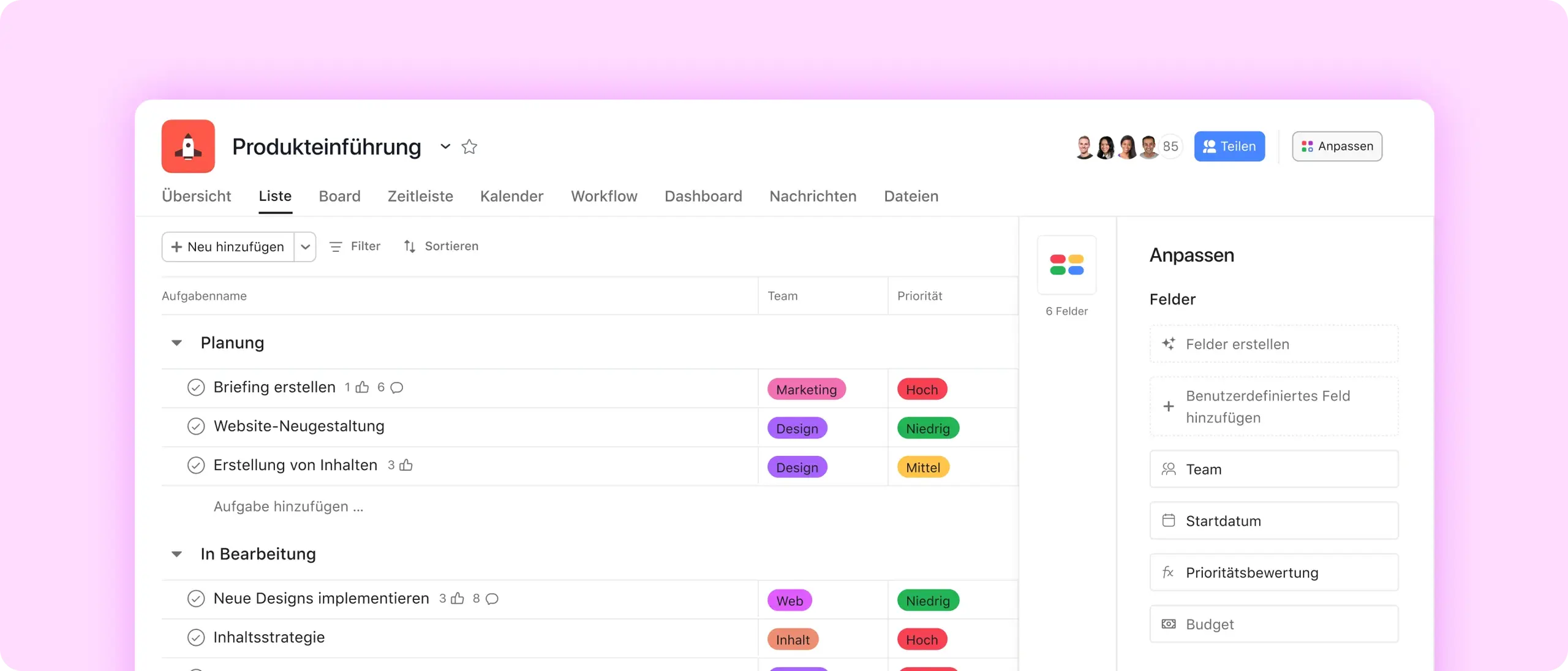Collapse the In Bearbeitung section
The width and height of the screenshot is (1568, 671).
[176, 554]
